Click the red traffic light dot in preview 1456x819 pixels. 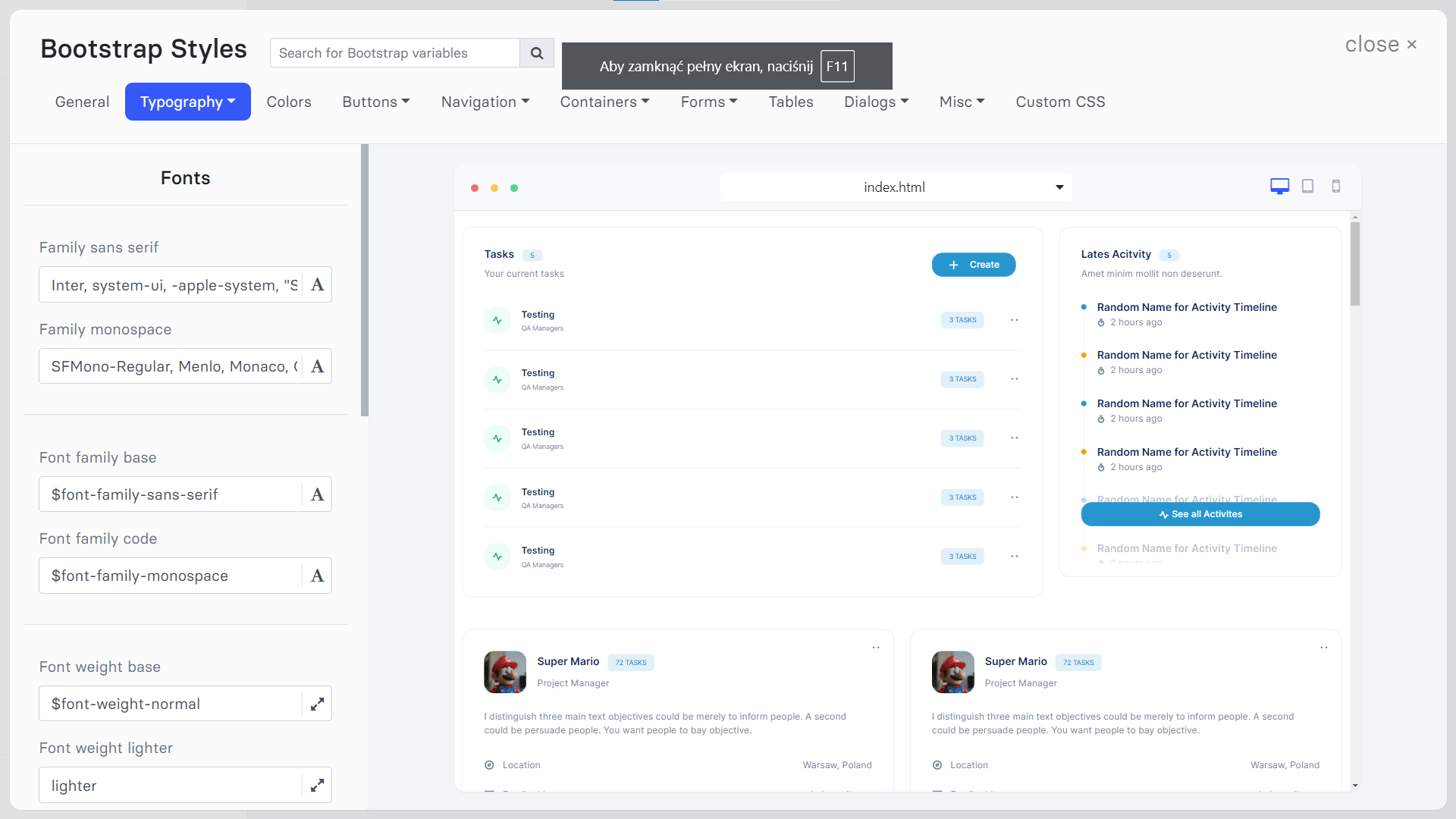click(475, 188)
